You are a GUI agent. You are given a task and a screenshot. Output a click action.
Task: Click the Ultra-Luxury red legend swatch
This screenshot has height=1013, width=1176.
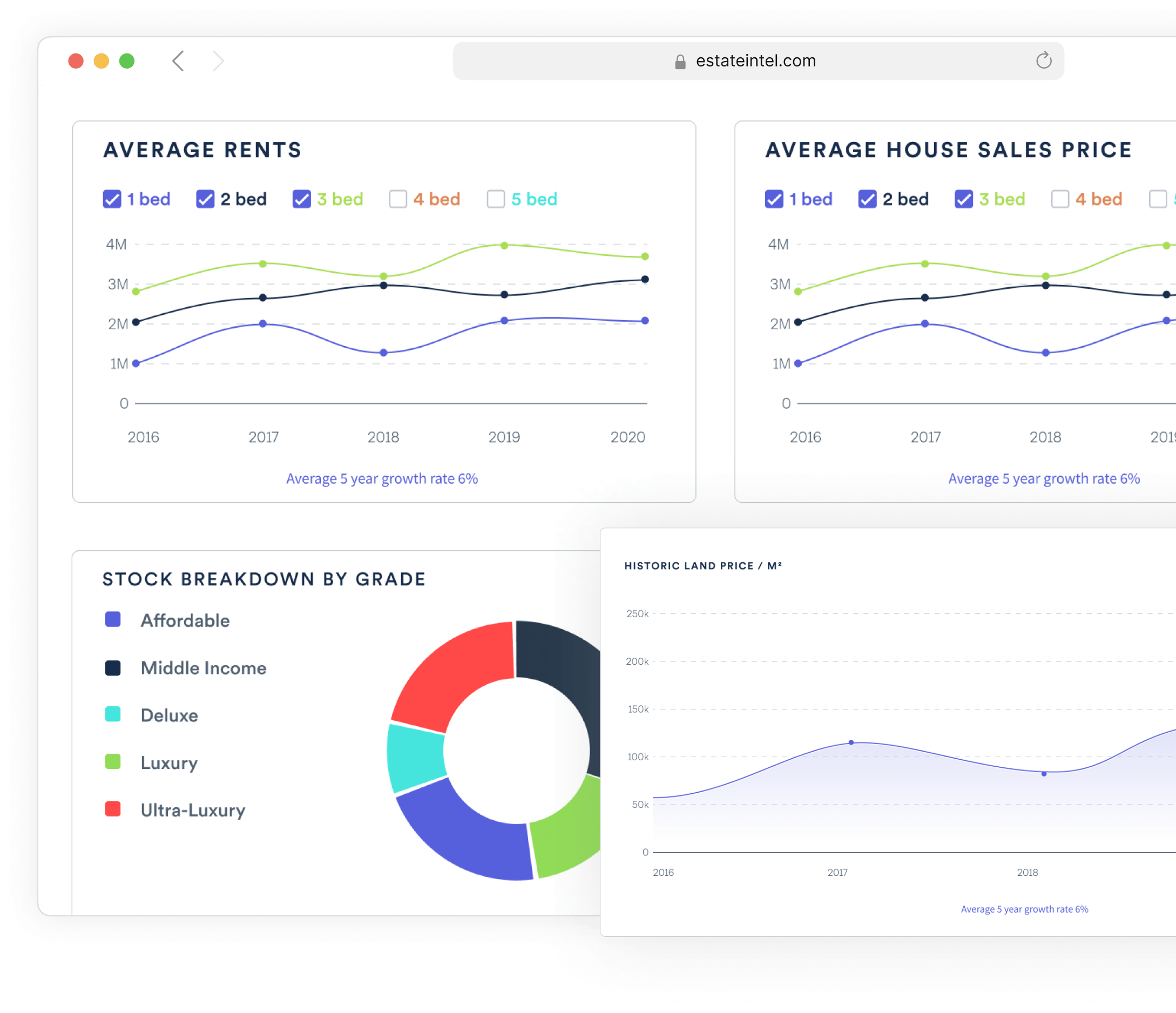point(113,809)
